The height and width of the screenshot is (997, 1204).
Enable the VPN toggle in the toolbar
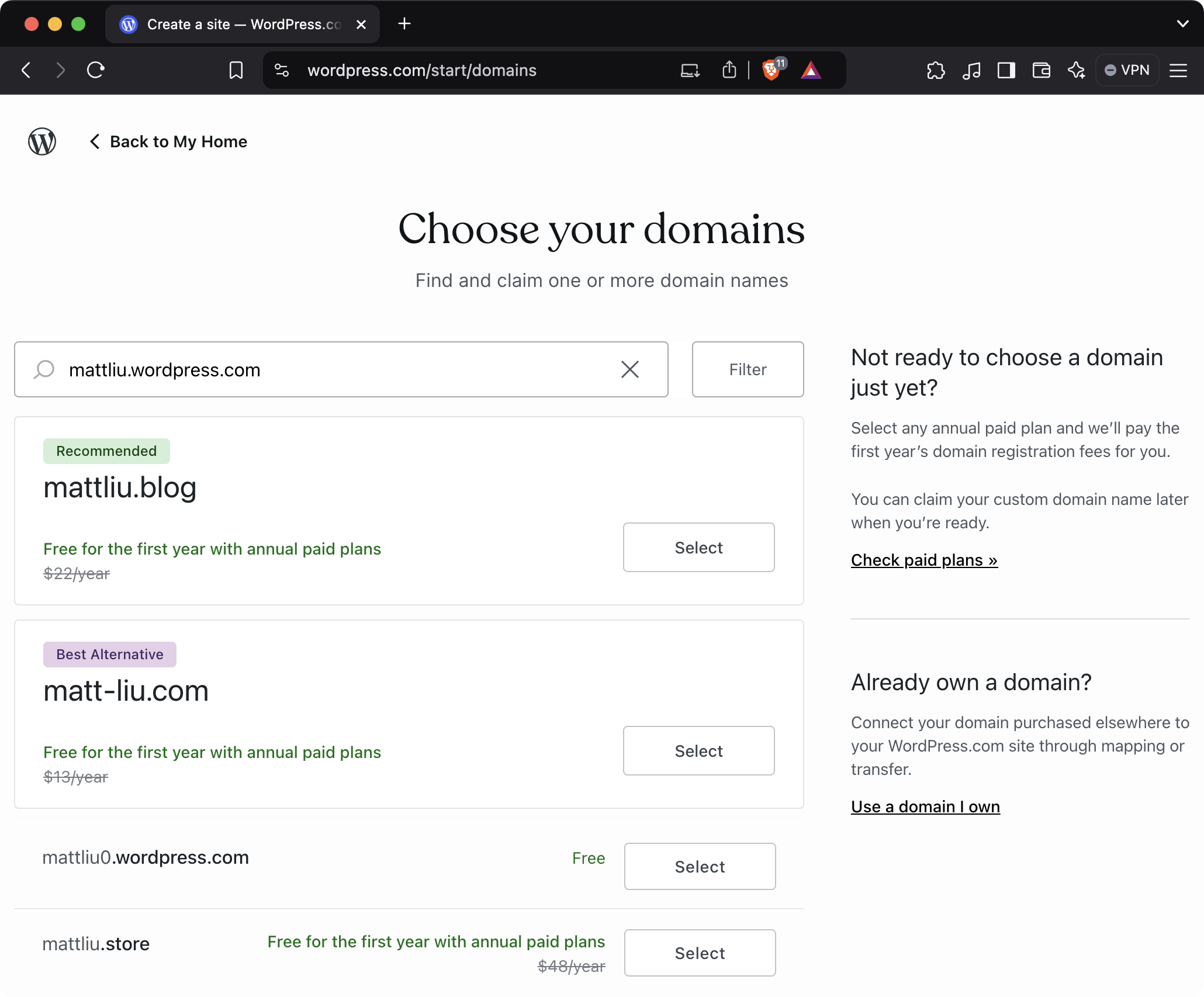[1127, 70]
